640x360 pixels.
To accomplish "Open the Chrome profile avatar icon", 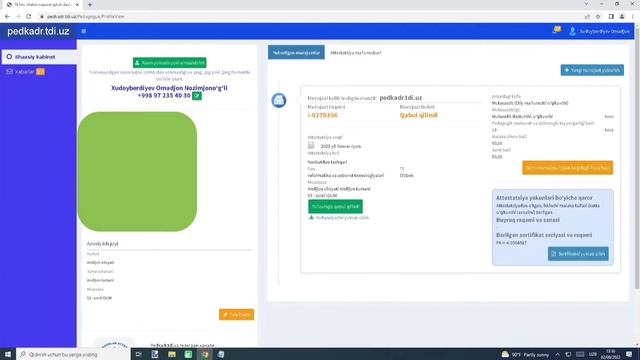I will click(622, 16).
